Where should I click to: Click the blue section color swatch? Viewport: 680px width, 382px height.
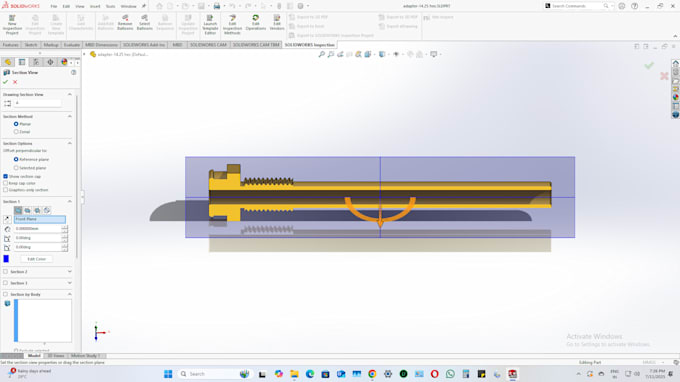[6, 258]
